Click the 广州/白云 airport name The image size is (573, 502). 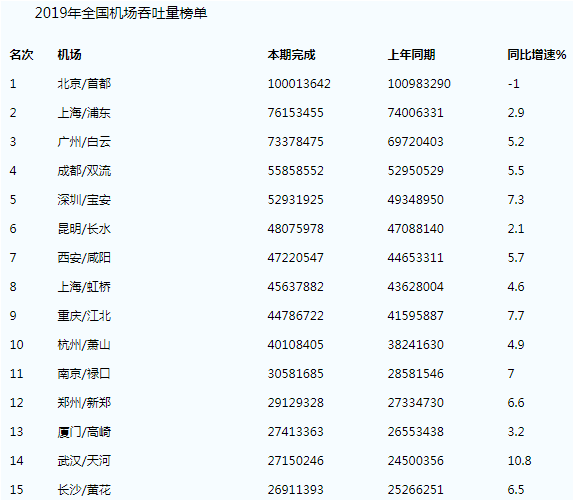click(84, 142)
